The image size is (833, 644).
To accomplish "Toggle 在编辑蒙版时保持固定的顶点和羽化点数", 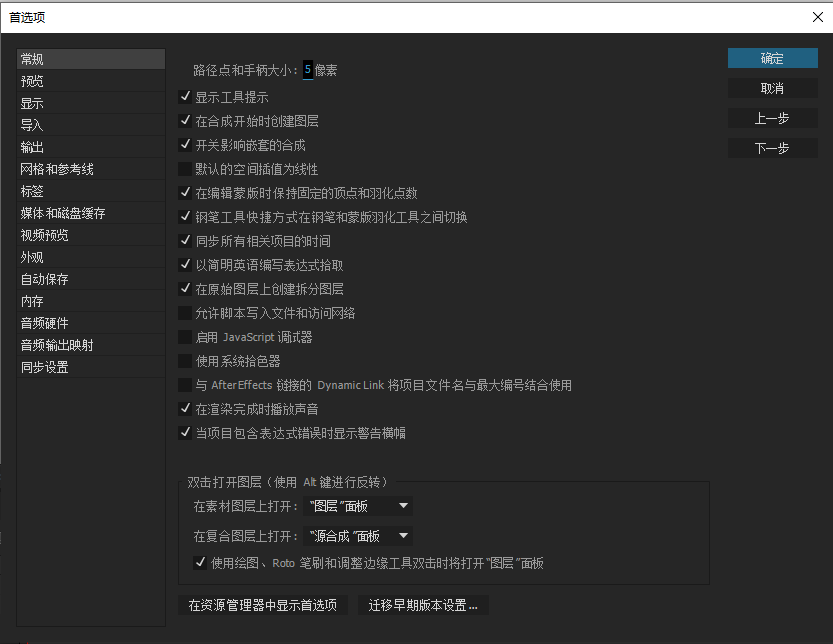I will [185, 193].
